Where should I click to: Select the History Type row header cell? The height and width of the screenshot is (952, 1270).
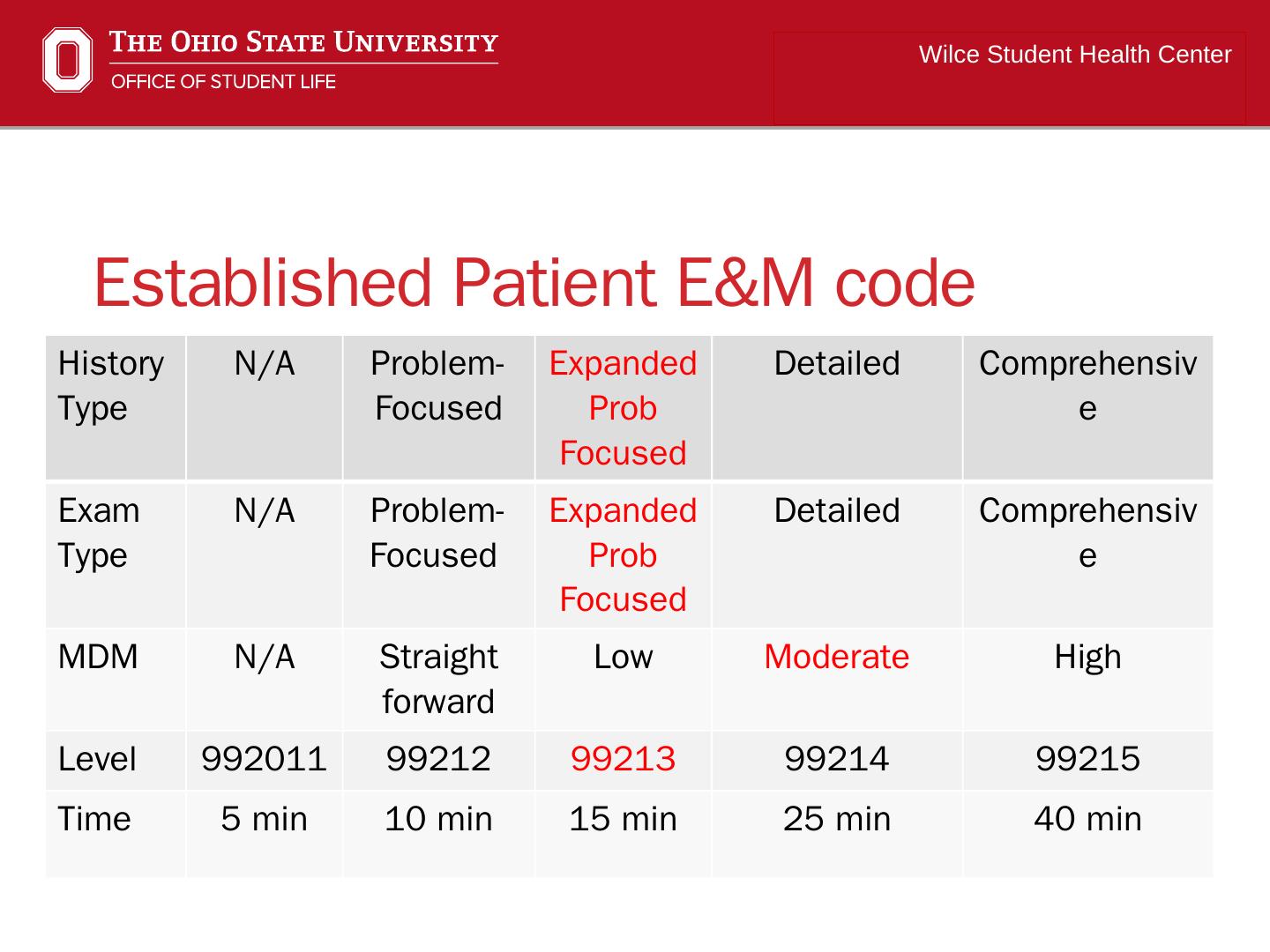[115, 407]
